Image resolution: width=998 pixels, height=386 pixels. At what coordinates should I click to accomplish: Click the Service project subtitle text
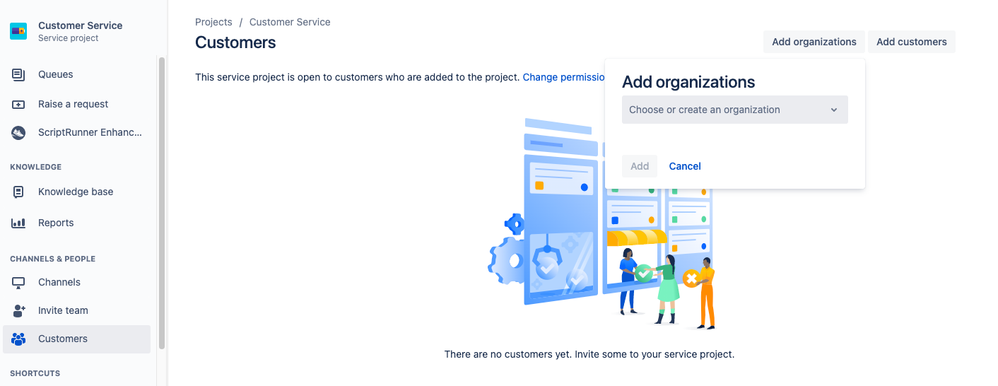(x=68, y=38)
